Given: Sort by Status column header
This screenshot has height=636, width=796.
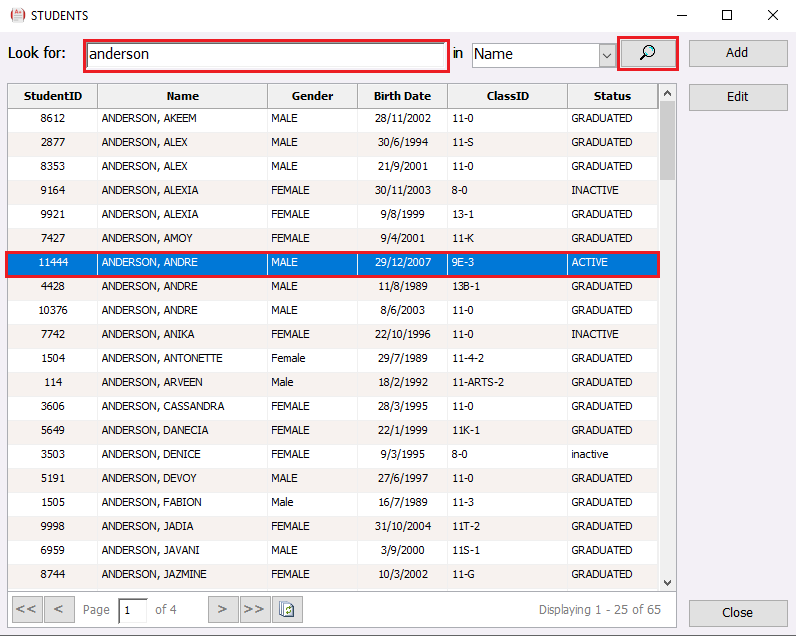Looking at the screenshot, I should 613,96.
